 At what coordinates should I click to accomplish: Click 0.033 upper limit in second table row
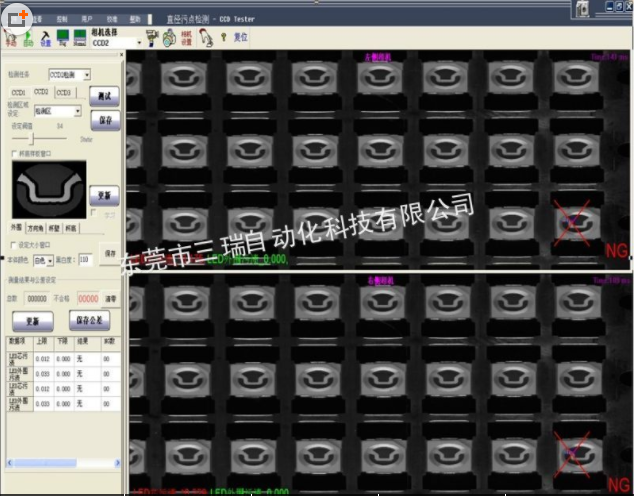(x=42, y=374)
